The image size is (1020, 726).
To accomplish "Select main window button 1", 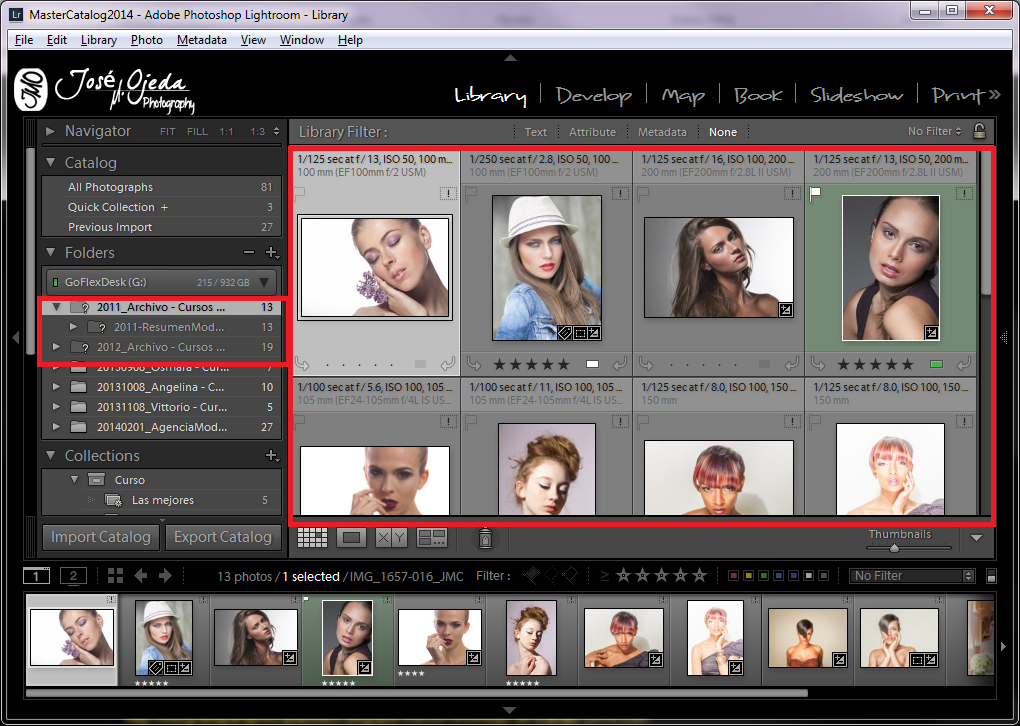I will [36, 576].
